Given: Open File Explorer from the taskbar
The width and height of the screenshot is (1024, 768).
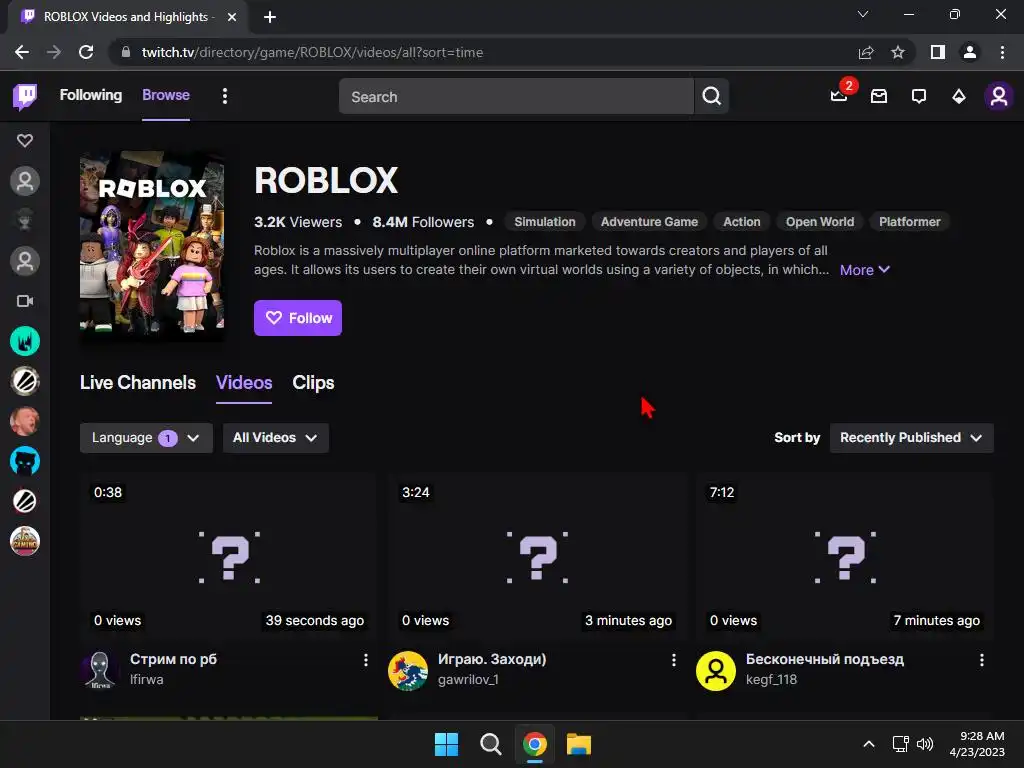Looking at the screenshot, I should (x=579, y=744).
